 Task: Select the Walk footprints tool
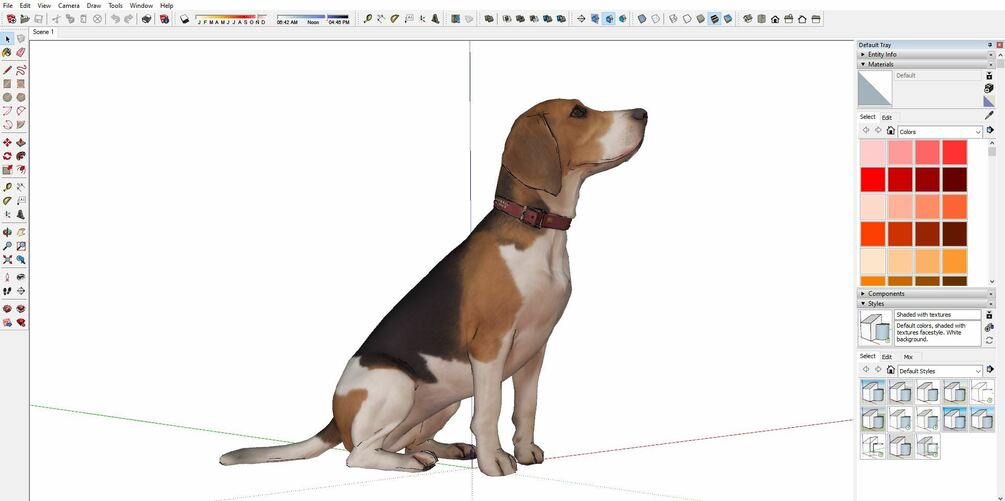tap(7, 291)
